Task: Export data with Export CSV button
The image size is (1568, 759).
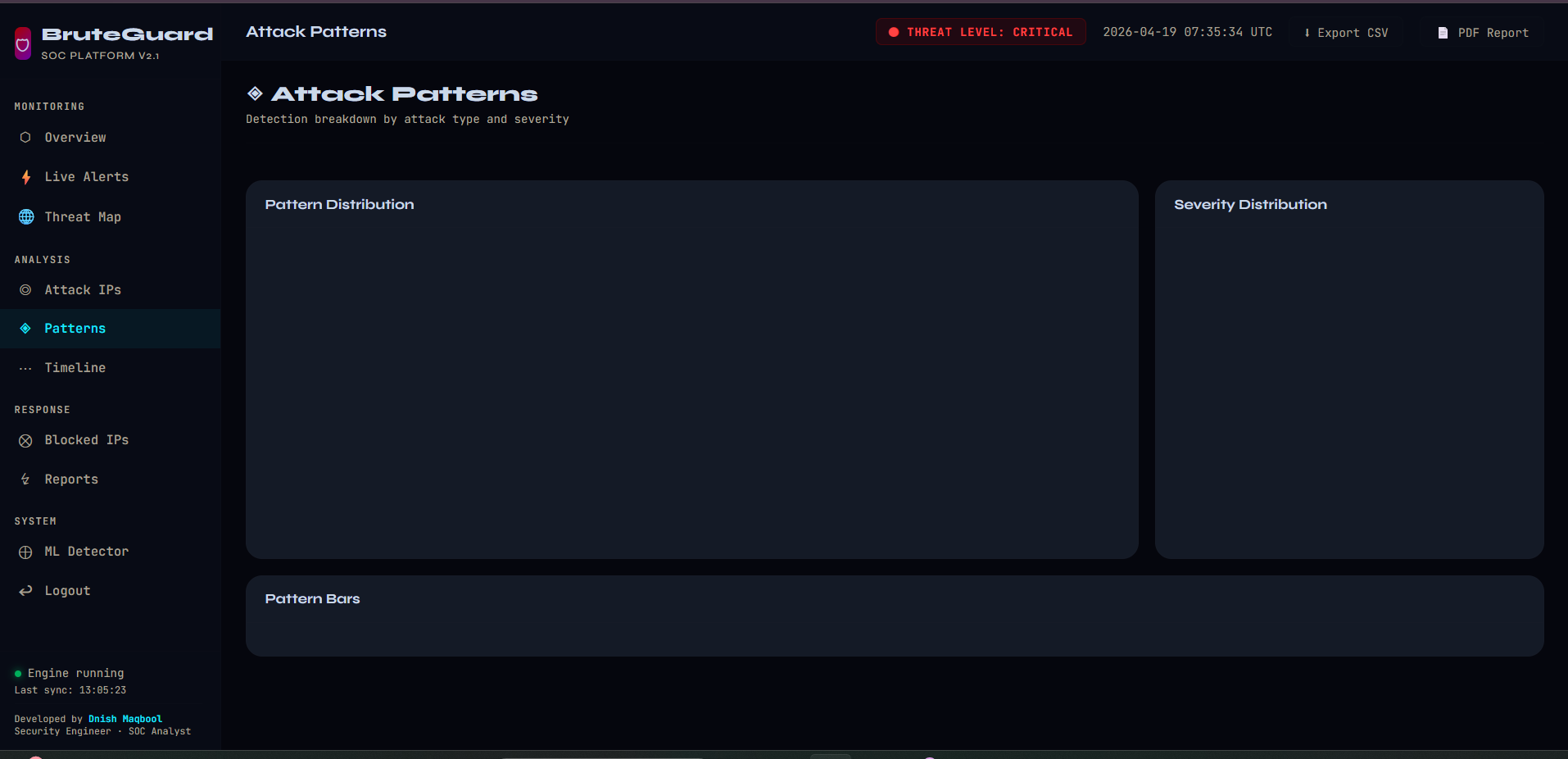Action: pos(1345,33)
